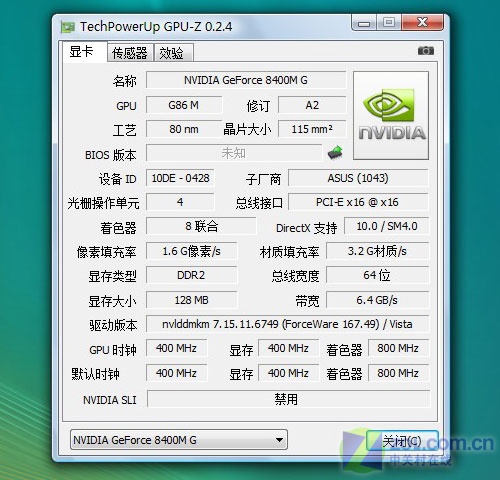Switch to the 传感器 tab
Screen dimensions: 500x480
tap(130, 53)
